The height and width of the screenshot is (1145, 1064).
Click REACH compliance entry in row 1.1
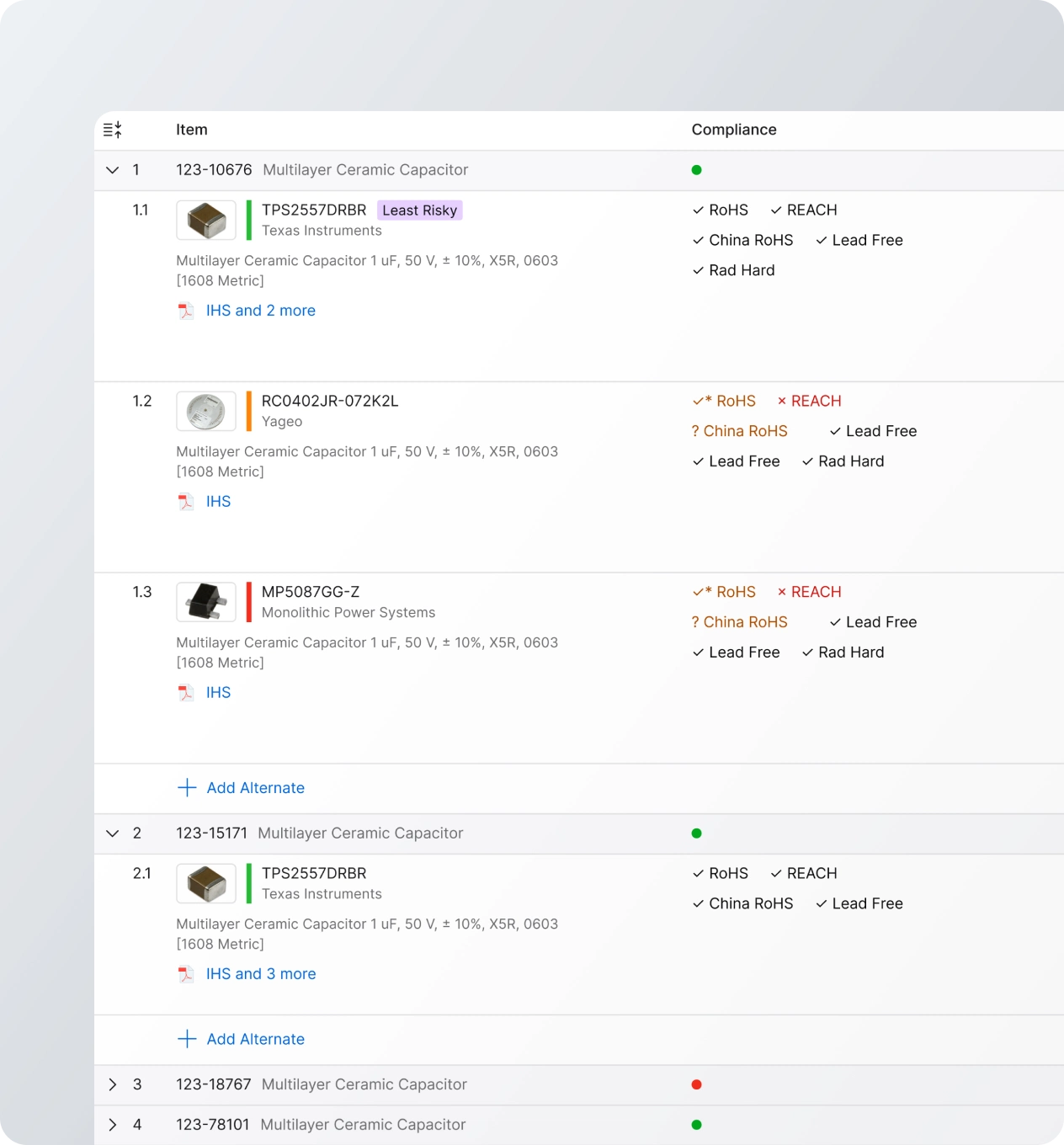(804, 210)
